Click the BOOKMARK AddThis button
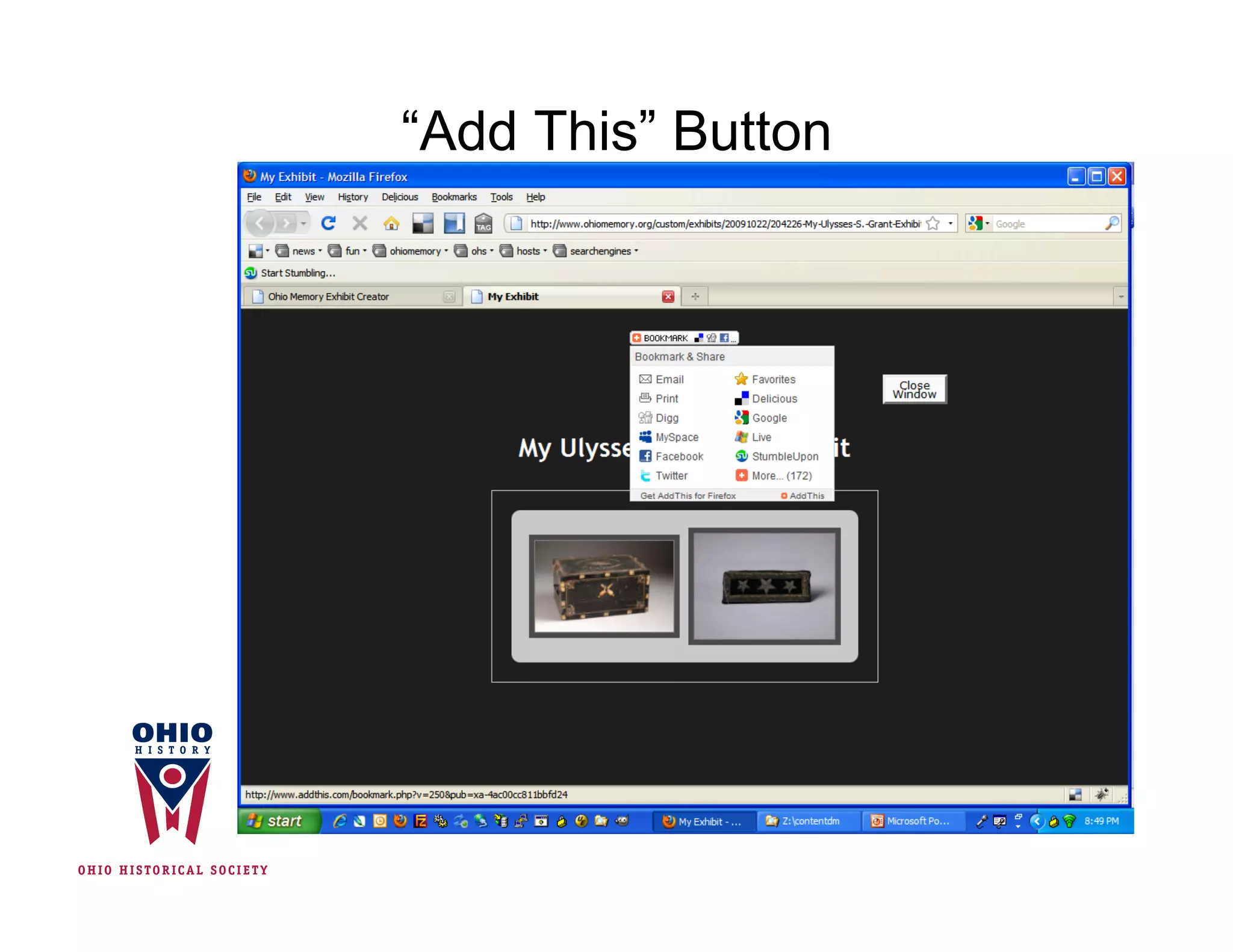 [684, 338]
